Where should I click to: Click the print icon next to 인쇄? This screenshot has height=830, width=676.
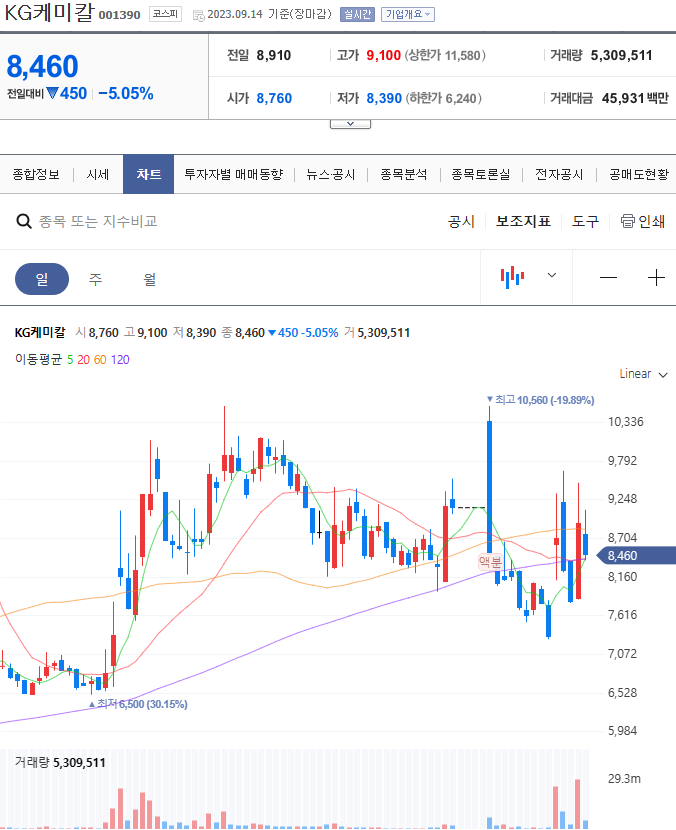pyautogui.click(x=627, y=221)
